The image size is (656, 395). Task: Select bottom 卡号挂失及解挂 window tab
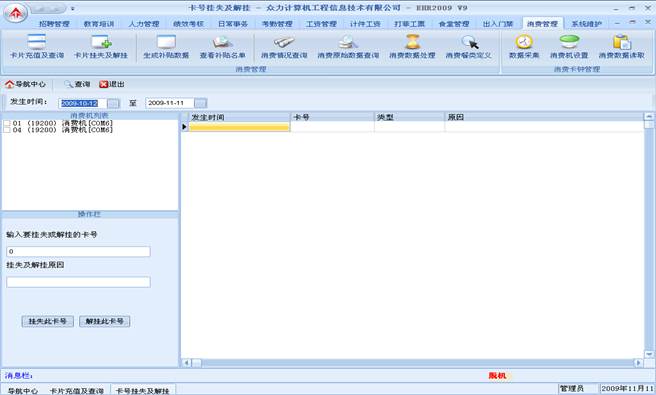tap(143, 391)
